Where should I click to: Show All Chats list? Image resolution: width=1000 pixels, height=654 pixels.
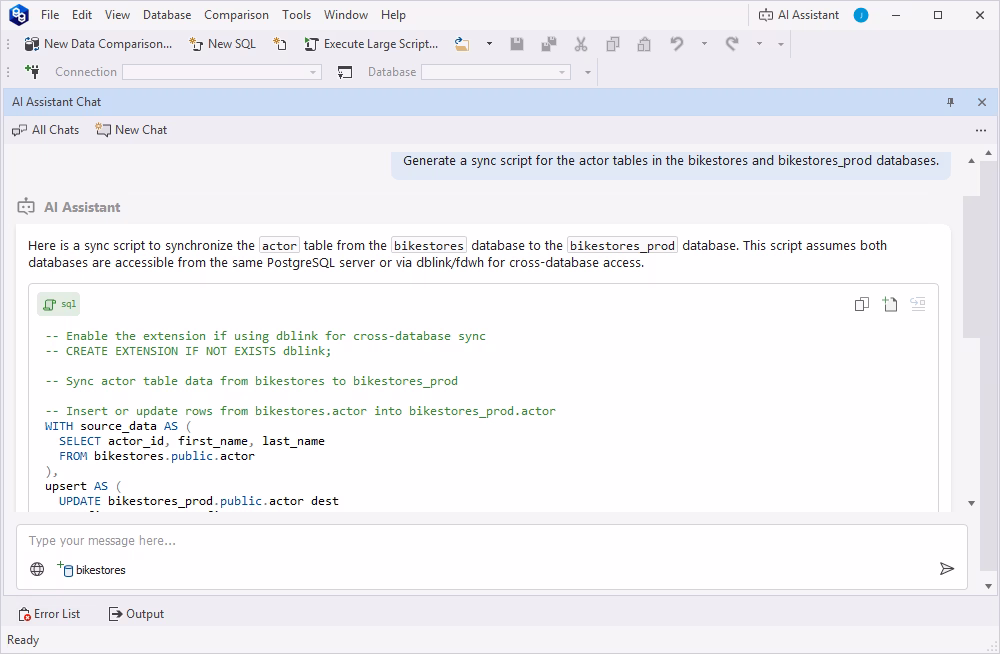click(x=45, y=130)
